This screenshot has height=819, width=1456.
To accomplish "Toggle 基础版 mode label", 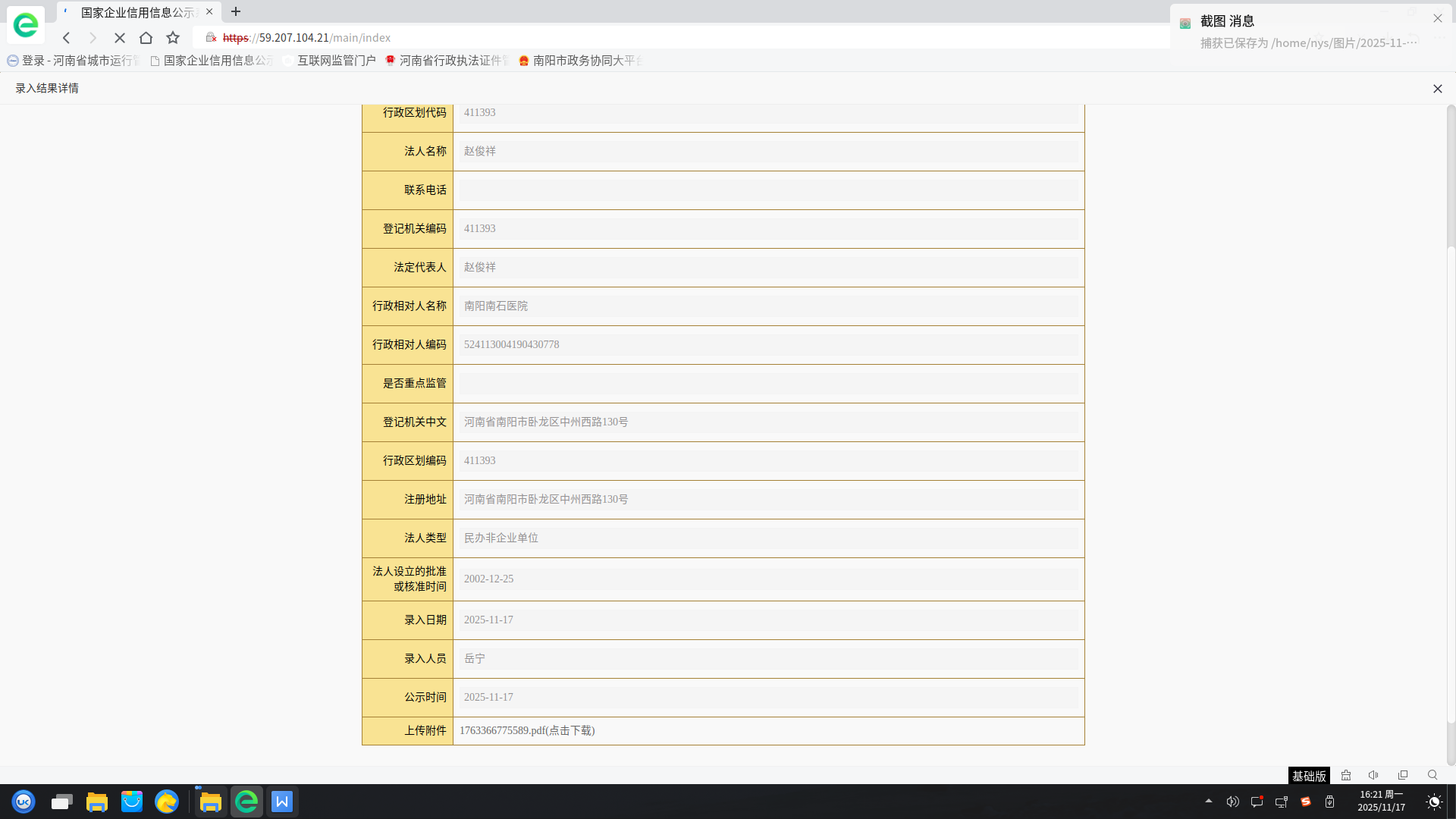I will pyautogui.click(x=1309, y=776).
